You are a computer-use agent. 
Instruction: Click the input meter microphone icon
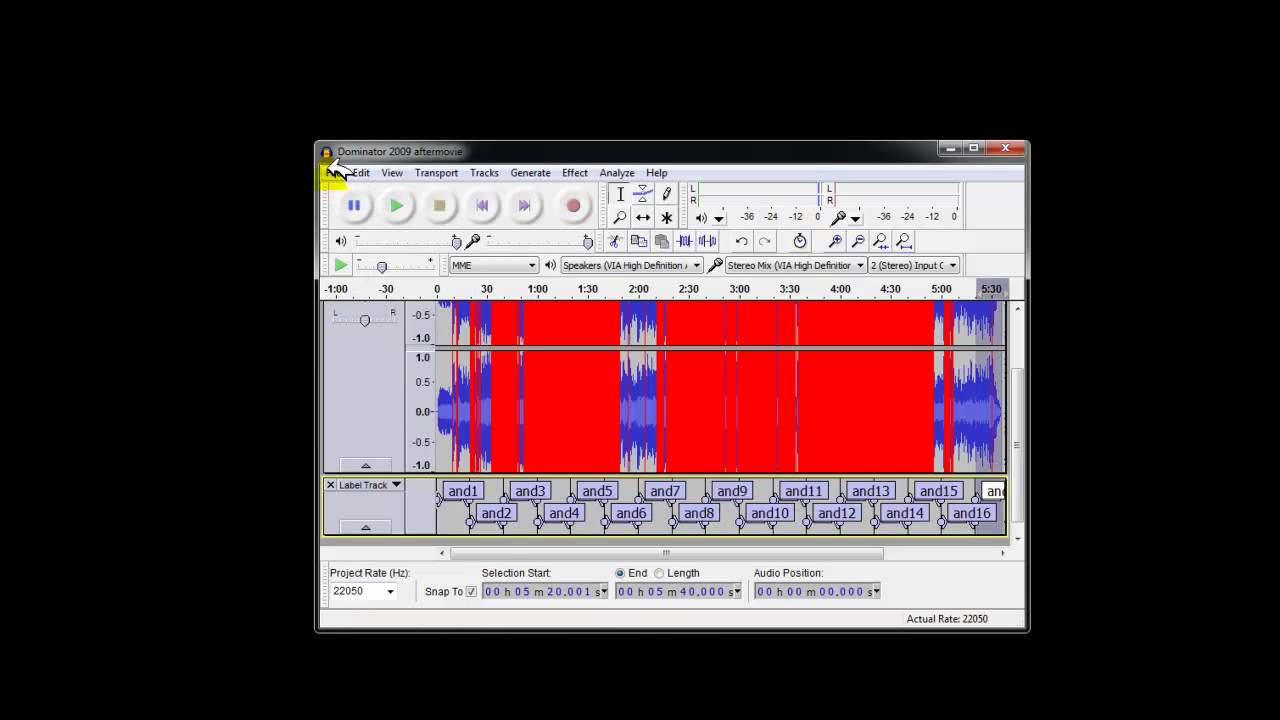838,217
